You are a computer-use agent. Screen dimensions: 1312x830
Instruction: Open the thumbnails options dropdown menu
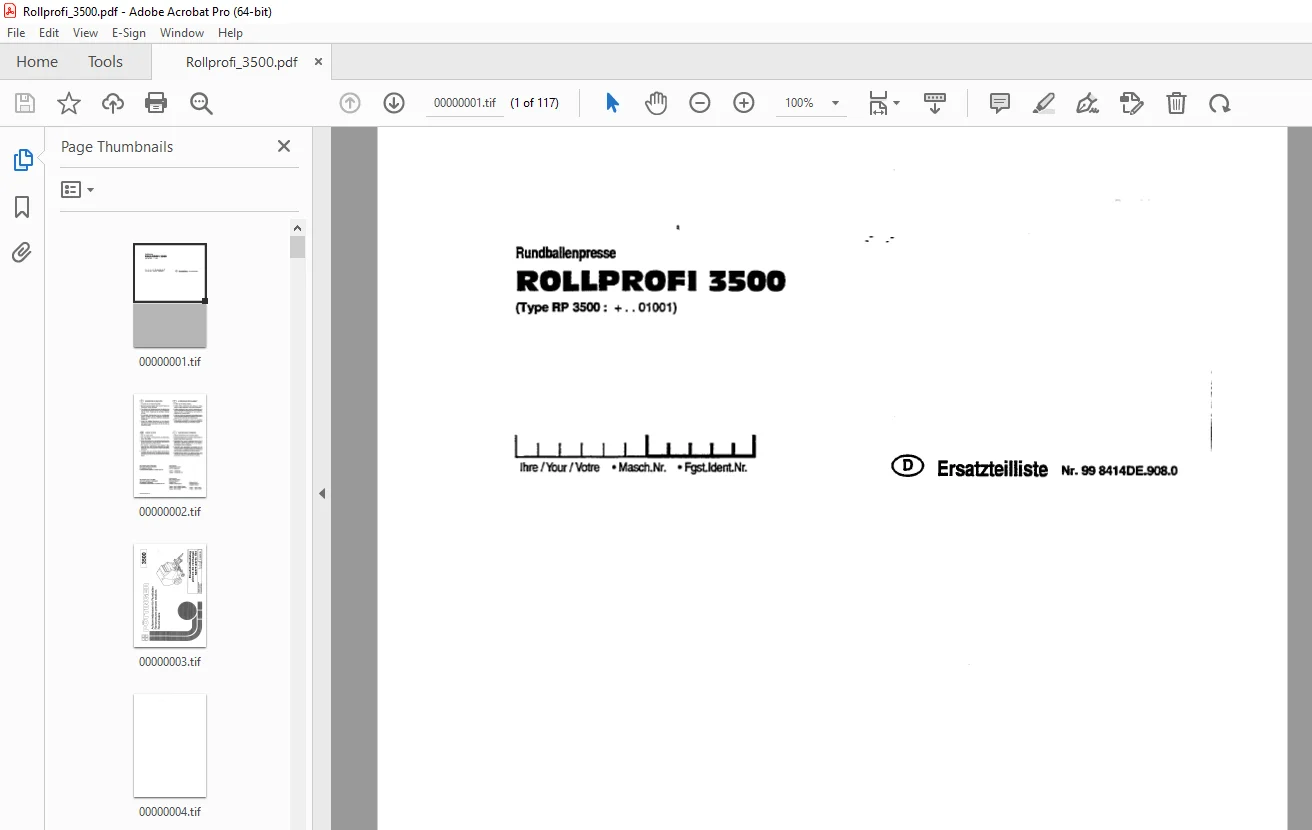click(x=77, y=189)
